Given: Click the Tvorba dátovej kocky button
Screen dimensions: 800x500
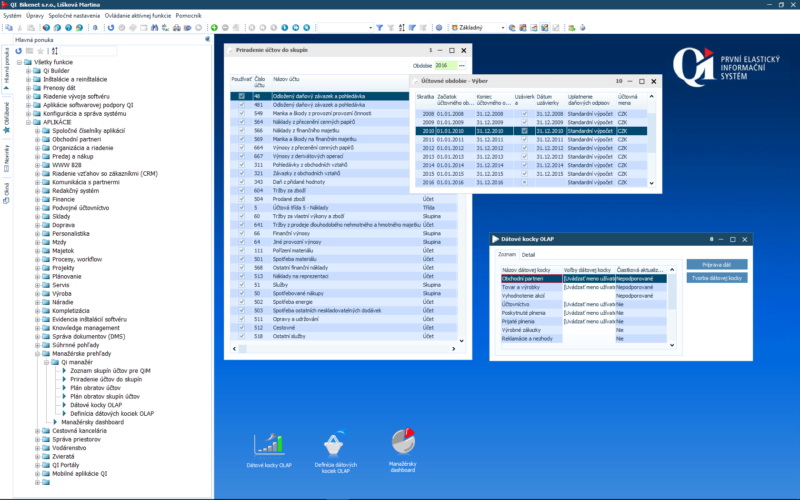Looking at the screenshot, I should pos(716,278).
